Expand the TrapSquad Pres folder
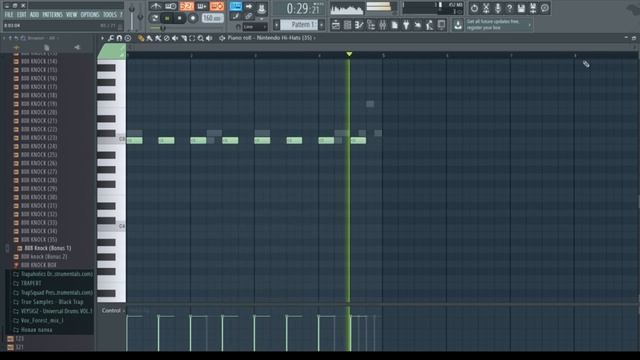640x360 pixels. (53, 293)
